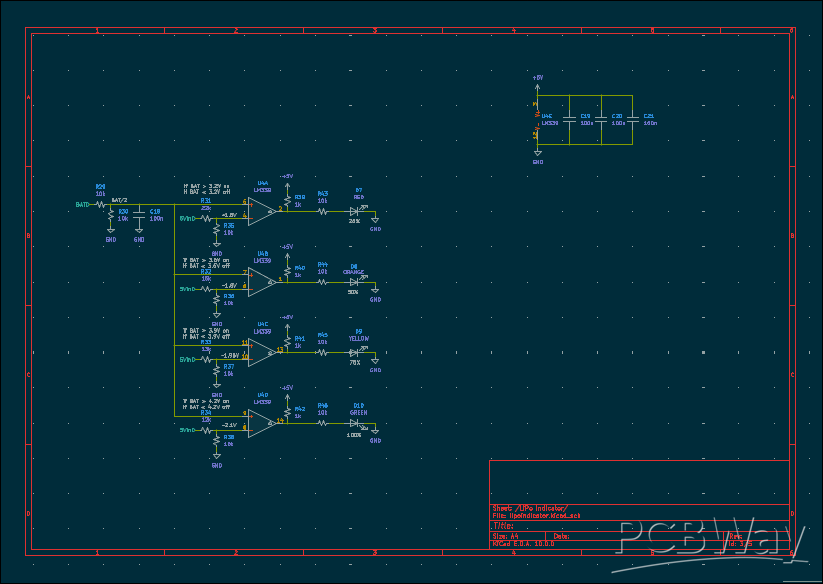
Task: Click the D8 ORANGE LED symbol
Action: (x=354, y=282)
